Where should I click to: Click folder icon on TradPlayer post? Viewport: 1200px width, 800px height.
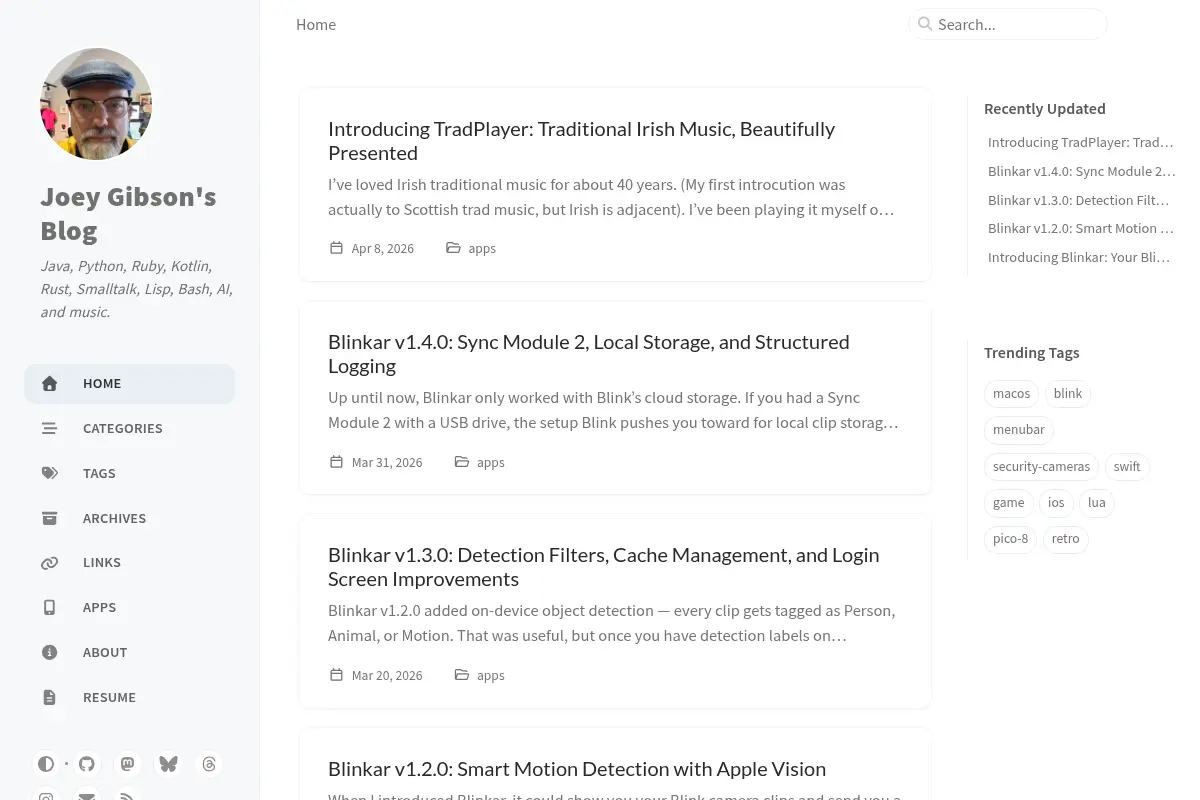point(453,247)
